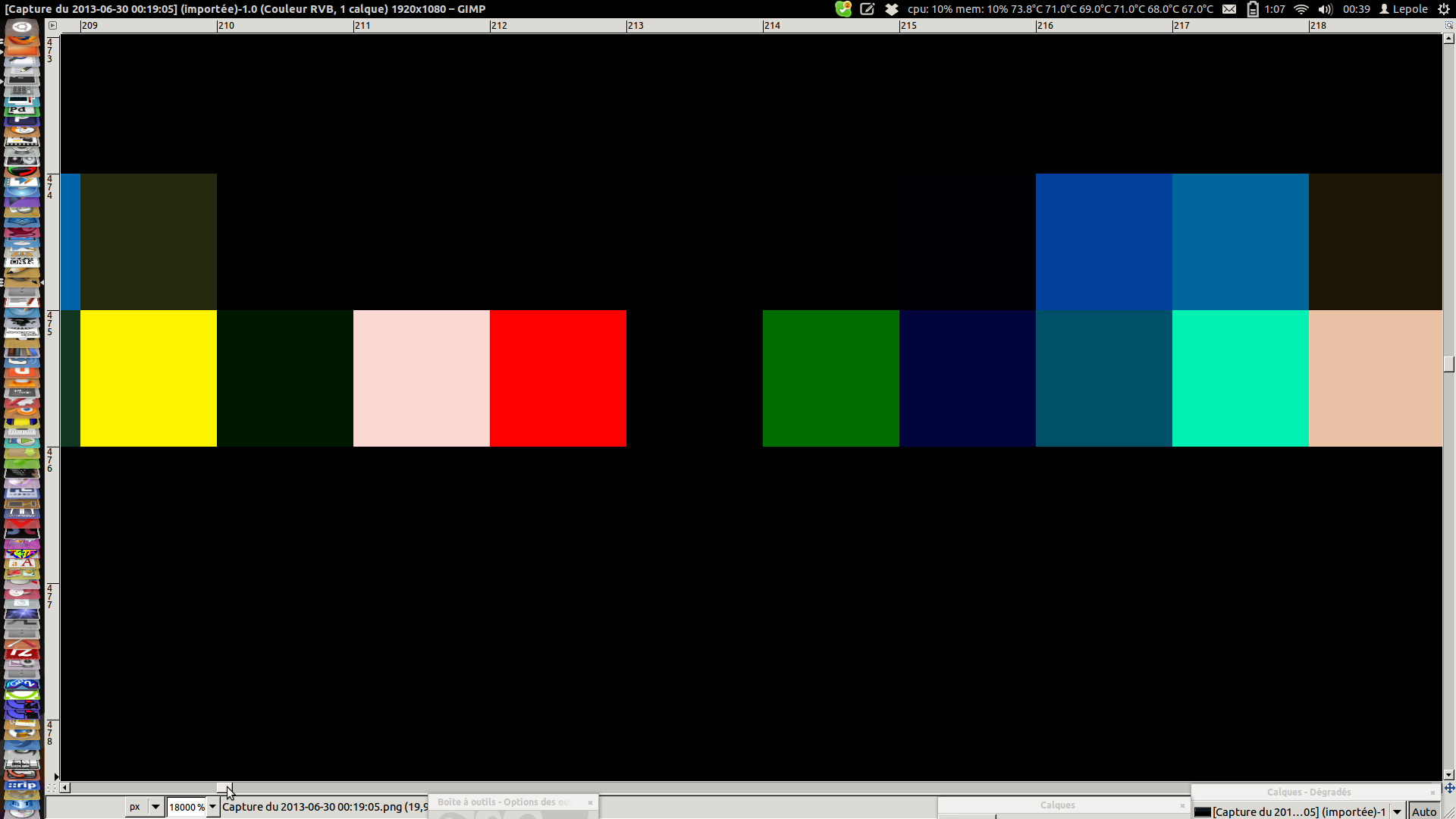Click the horizontal scrollbar left arrow
Viewport: 1456px width, 819px height.
65,788
